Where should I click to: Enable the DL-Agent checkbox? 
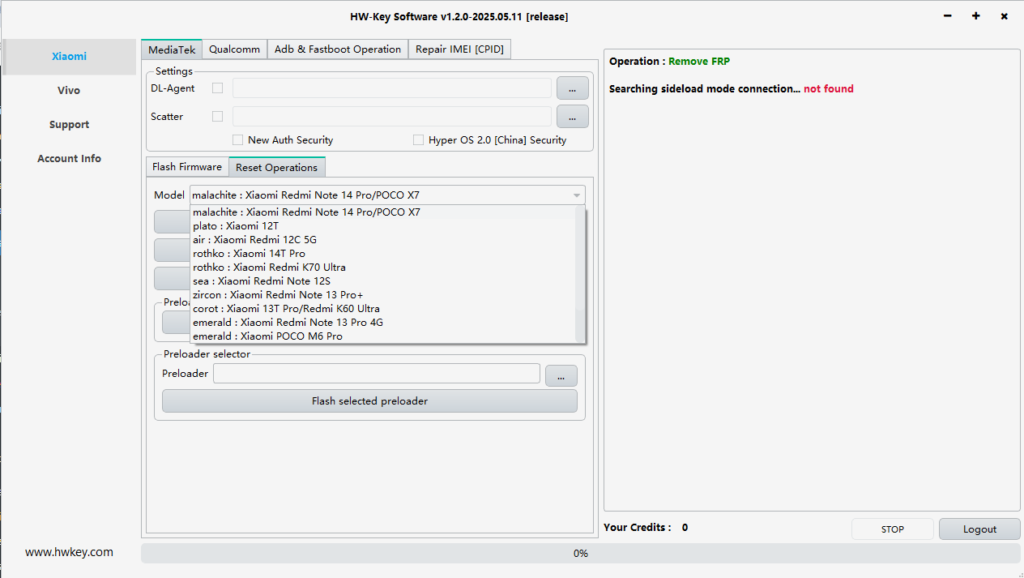[215, 88]
